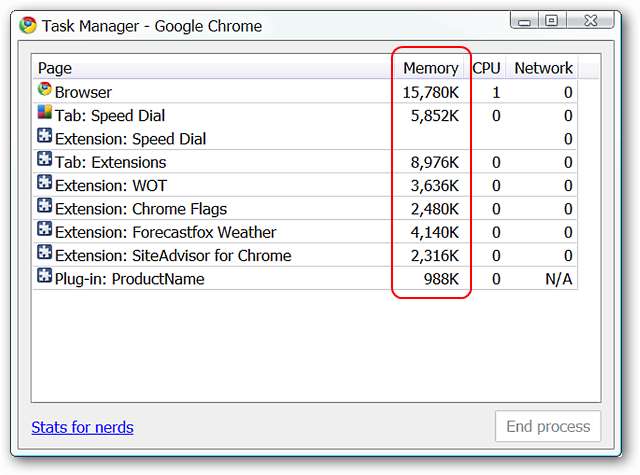Click puzzle icon for Extension: Speed Dial
The width and height of the screenshot is (640, 475).
(44, 138)
